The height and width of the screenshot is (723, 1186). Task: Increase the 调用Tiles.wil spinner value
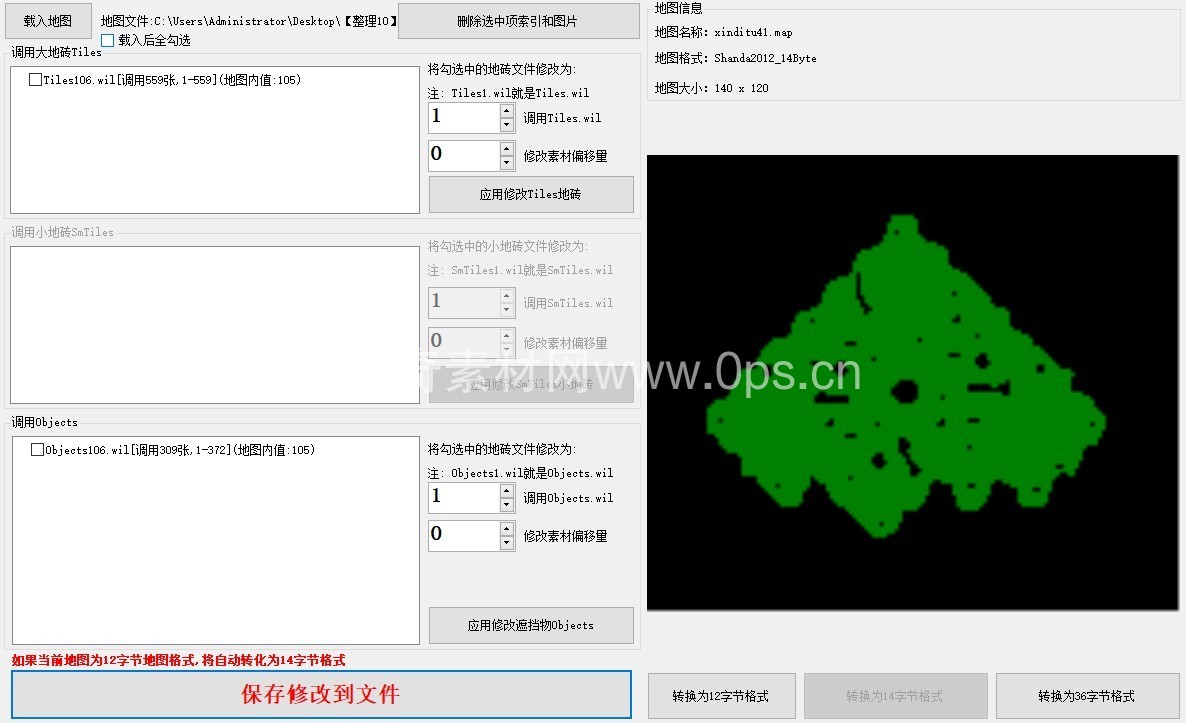[x=507, y=111]
